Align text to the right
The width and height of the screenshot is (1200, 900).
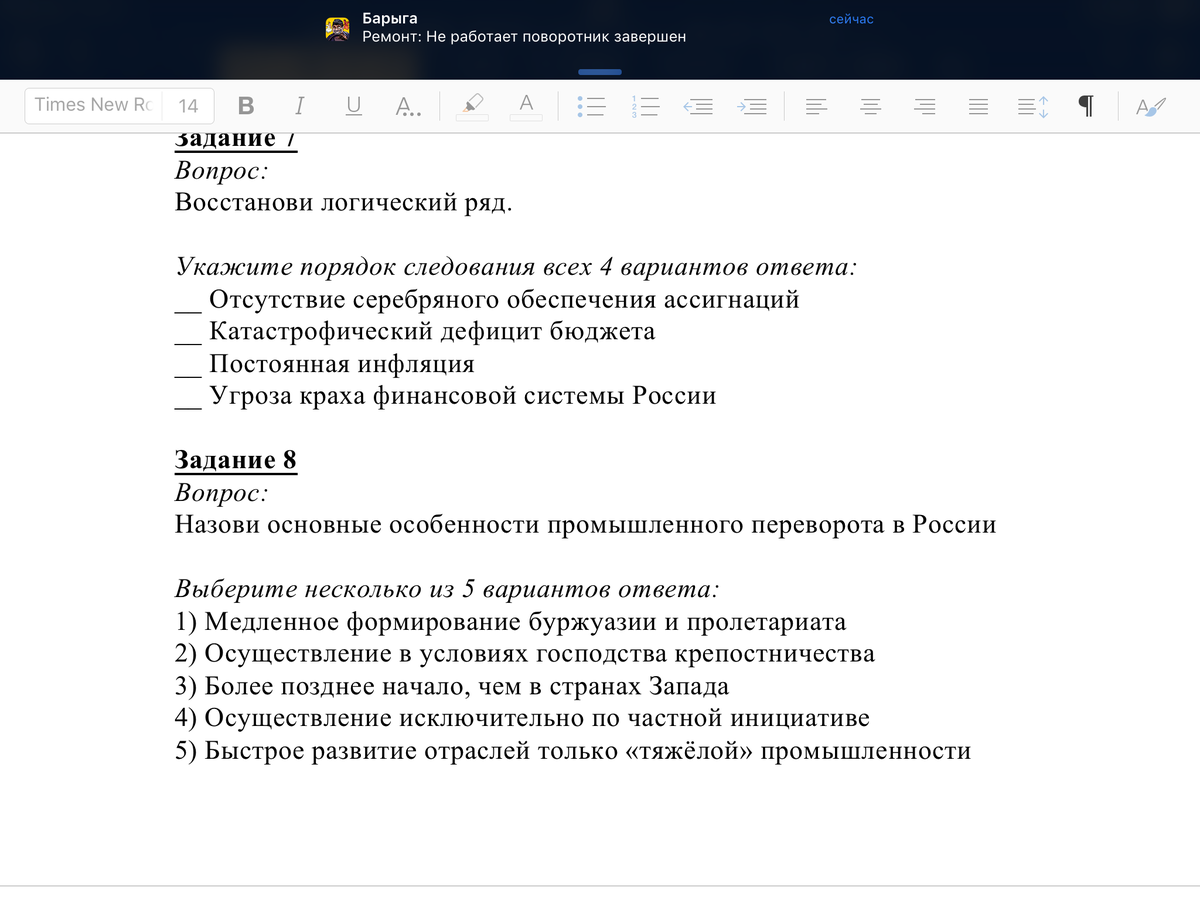coord(925,106)
